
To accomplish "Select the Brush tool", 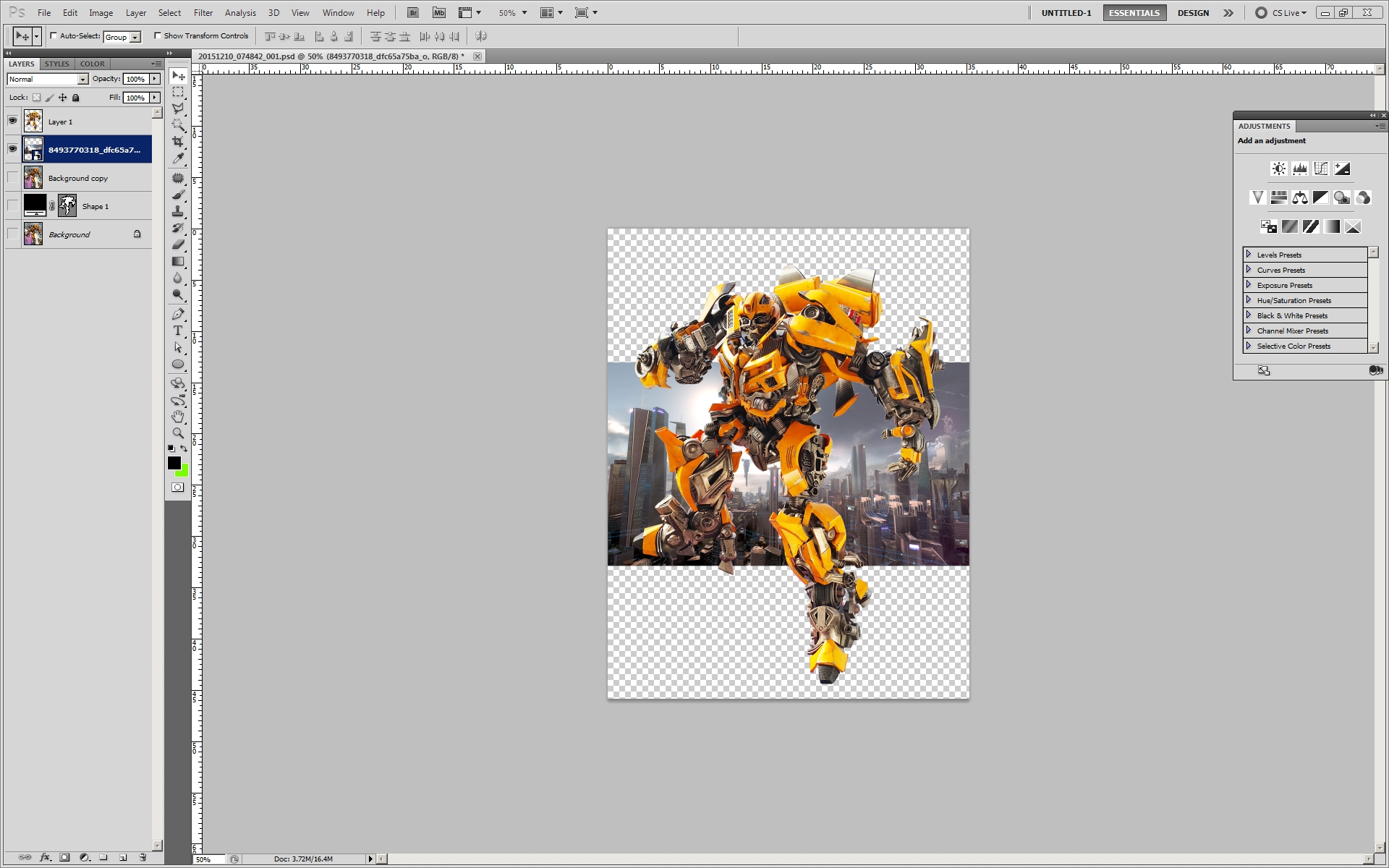I will point(178,195).
